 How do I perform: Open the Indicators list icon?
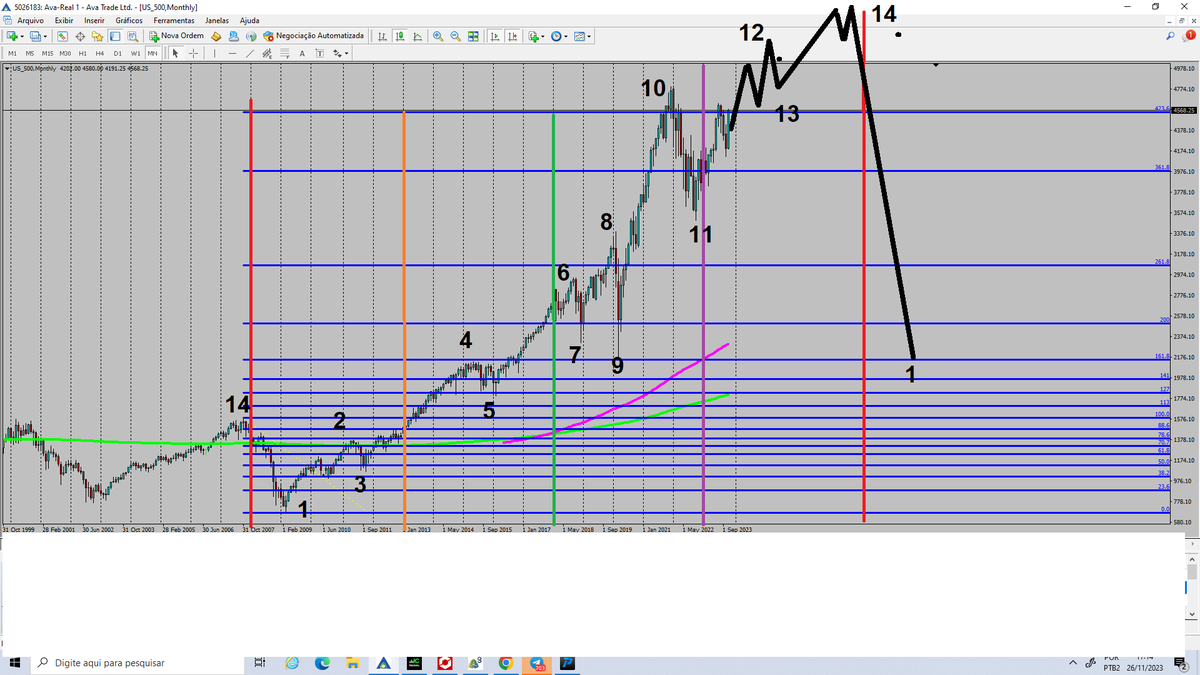pos(534,36)
